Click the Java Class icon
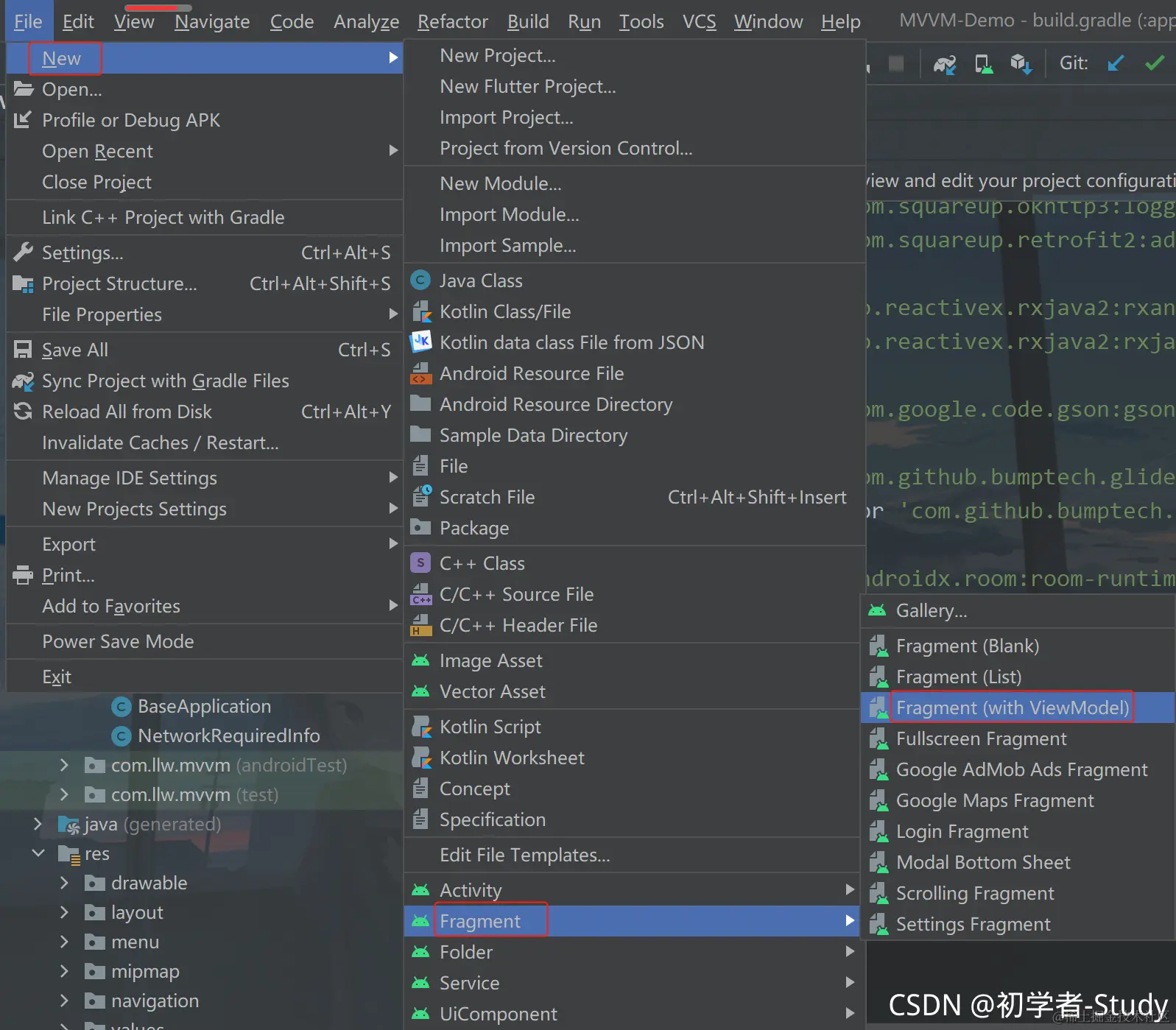Image resolution: width=1176 pixels, height=1030 pixels. (420, 281)
